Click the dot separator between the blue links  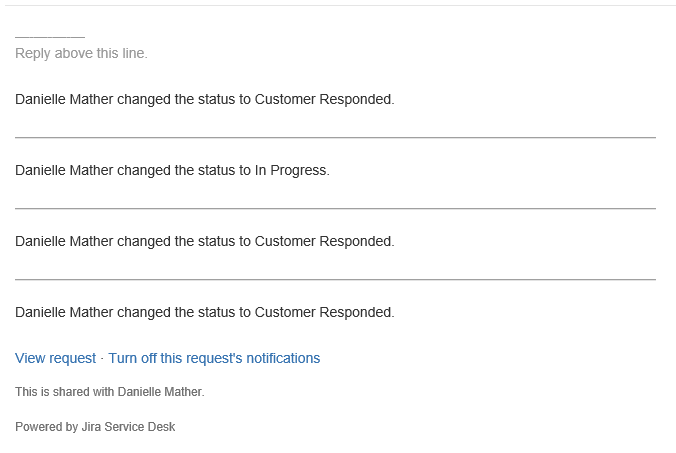point(102,359)
